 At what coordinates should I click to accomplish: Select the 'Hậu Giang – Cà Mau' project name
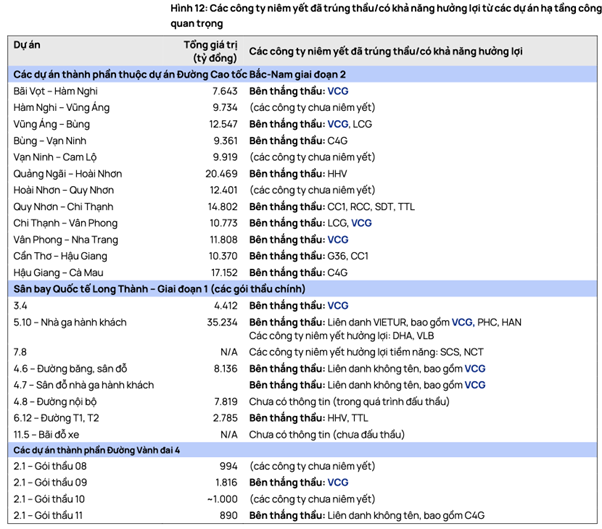(58, 273)
